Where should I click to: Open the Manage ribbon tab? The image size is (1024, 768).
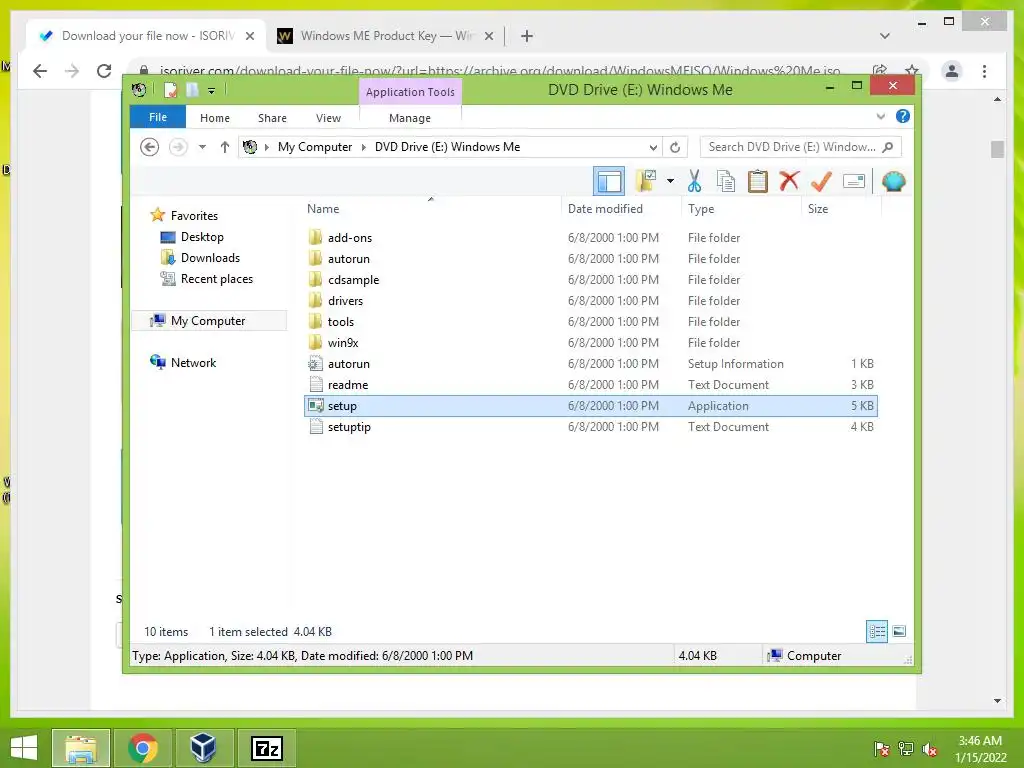point(410,118)
